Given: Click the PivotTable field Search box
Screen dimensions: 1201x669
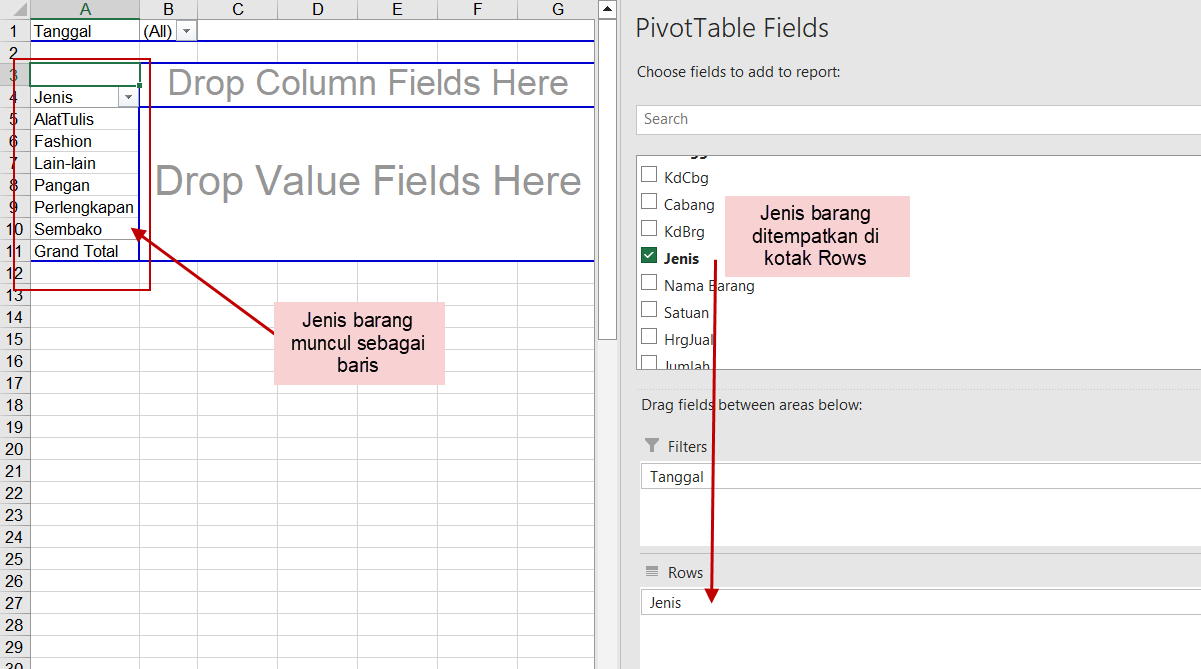Looking at the screenshot, I should [x=915, y=119].
